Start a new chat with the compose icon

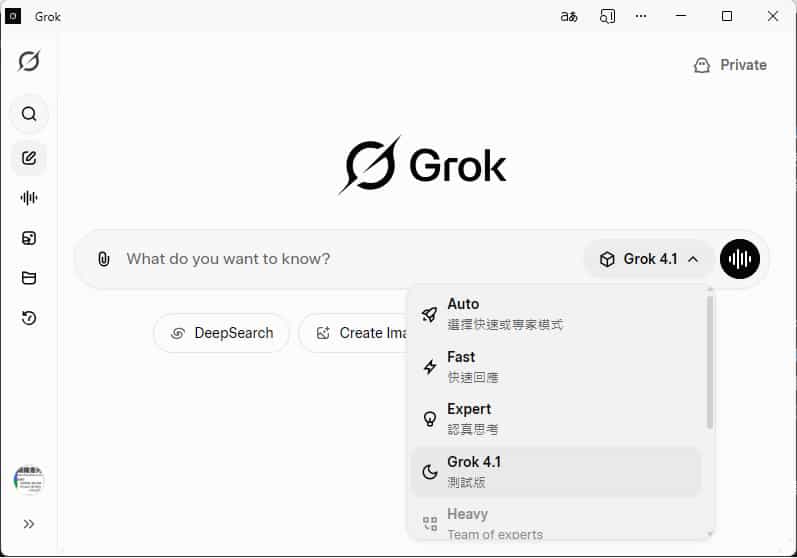tap(29, 158)
